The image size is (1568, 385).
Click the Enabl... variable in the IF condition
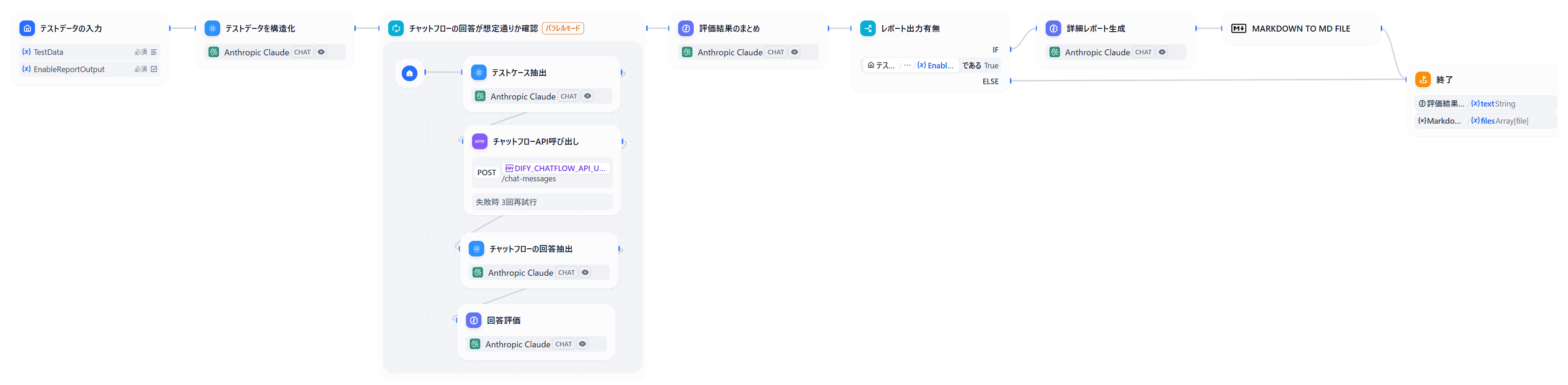coord(936,66)
